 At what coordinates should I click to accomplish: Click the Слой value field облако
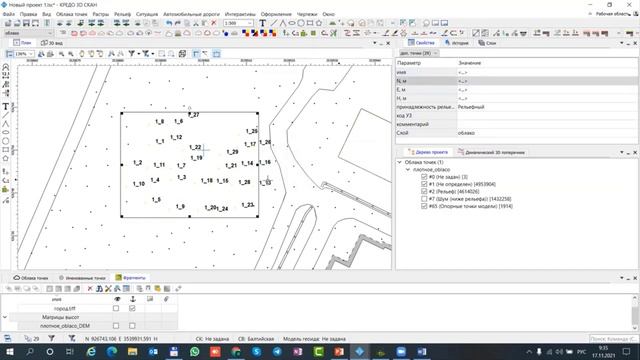[547, 133]
